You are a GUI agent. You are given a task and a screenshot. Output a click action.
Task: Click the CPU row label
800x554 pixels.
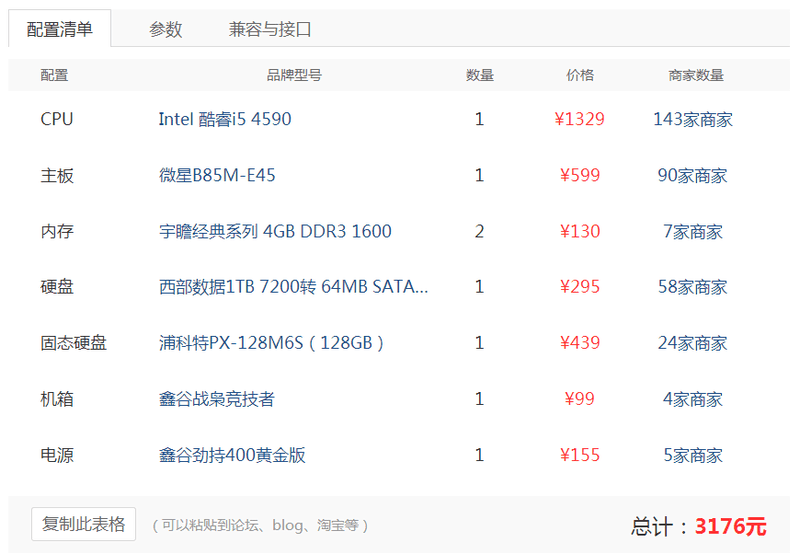57,119
